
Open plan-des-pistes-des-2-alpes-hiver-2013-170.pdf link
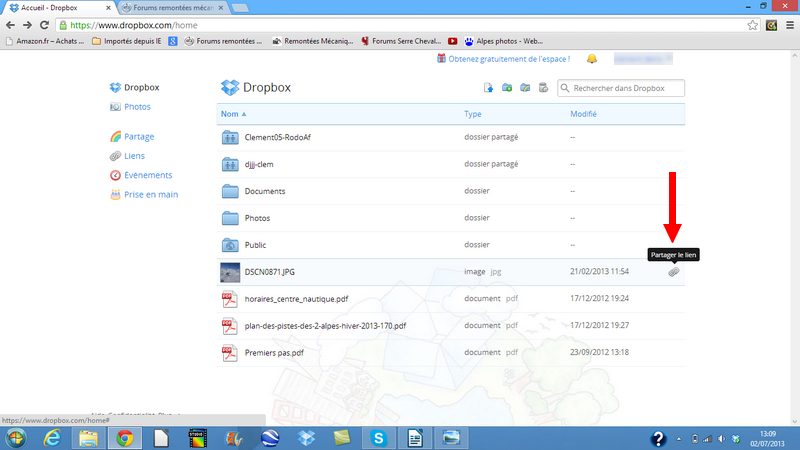click(x=325, y=326)
